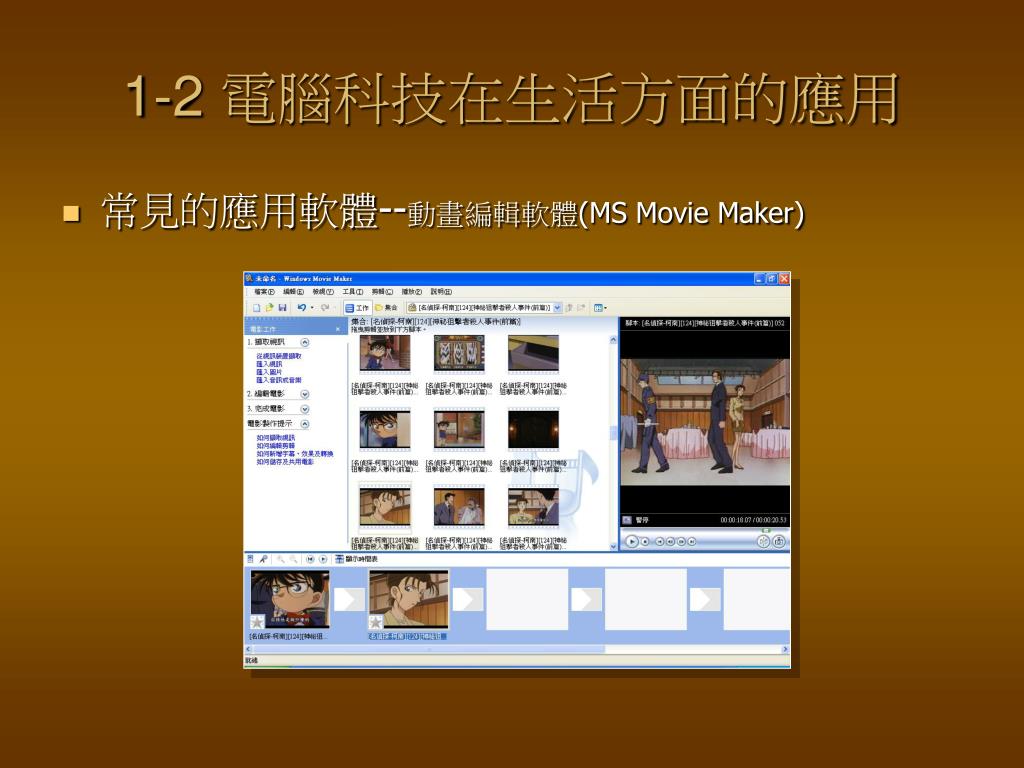The width and height of the screenshot is (1024, 768).
Task: Collapse the Movie Making Tips section
Action: point(304,424)
